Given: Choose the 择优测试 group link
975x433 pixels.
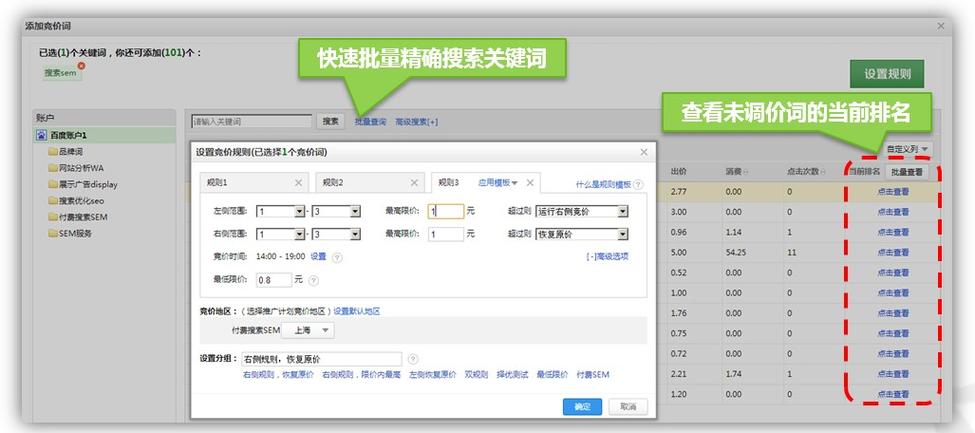Looking at the screenshot, I should (512, 375).
